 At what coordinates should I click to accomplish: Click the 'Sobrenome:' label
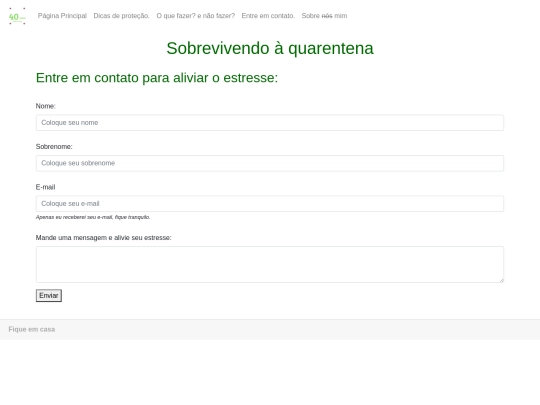click(x=54, y=147)
